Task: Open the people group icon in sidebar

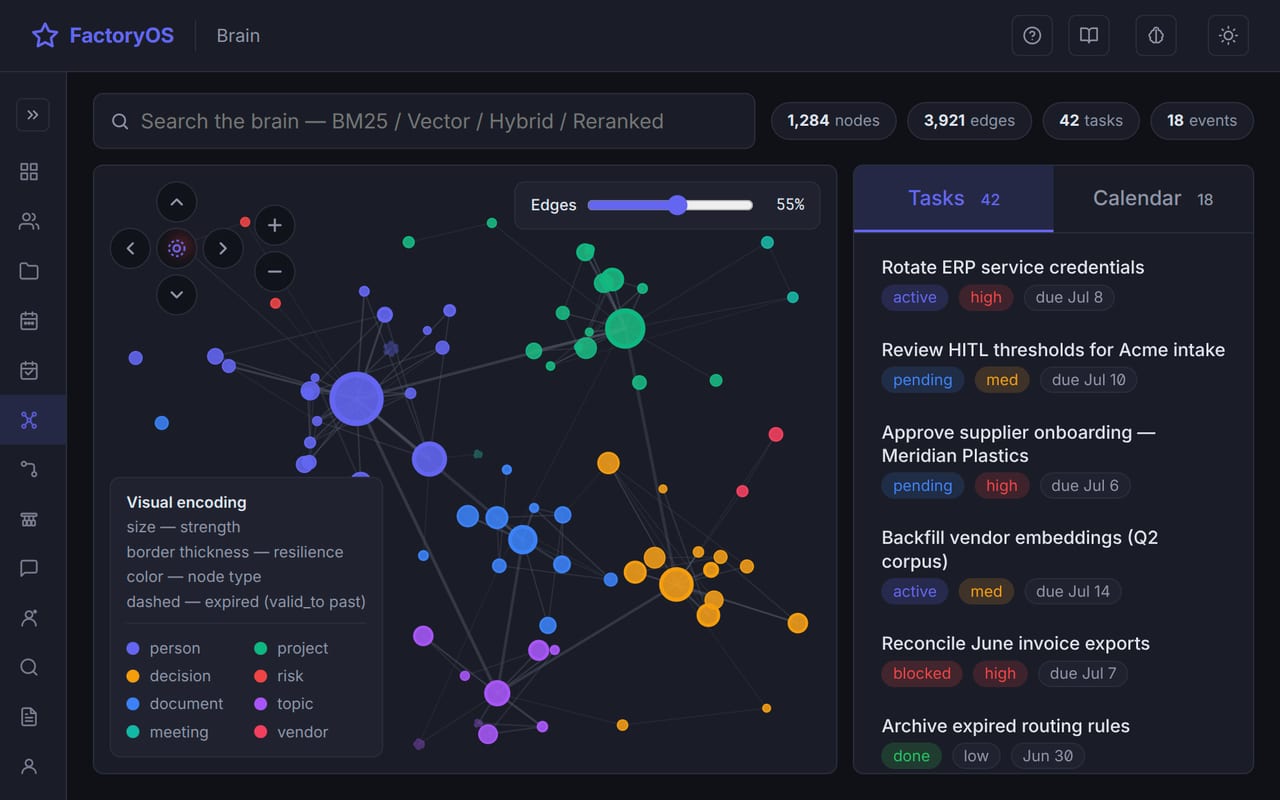Action: [x=29, y=222]
